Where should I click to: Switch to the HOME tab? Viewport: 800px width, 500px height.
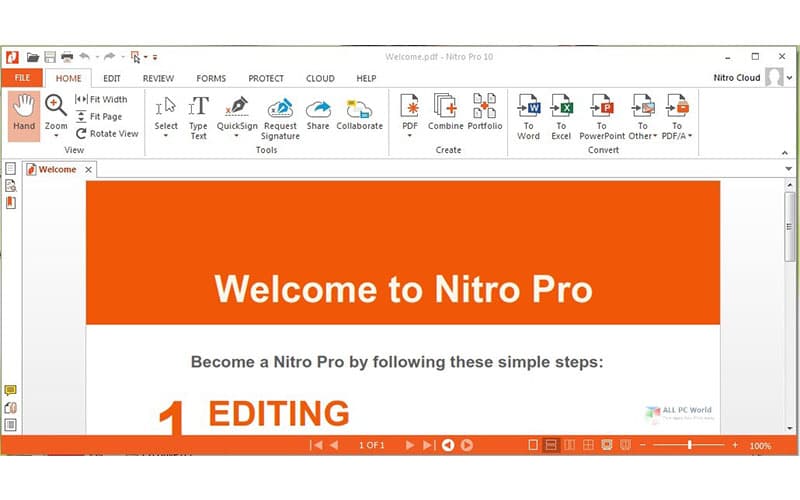pyautogui.click(x=68, y=78)
